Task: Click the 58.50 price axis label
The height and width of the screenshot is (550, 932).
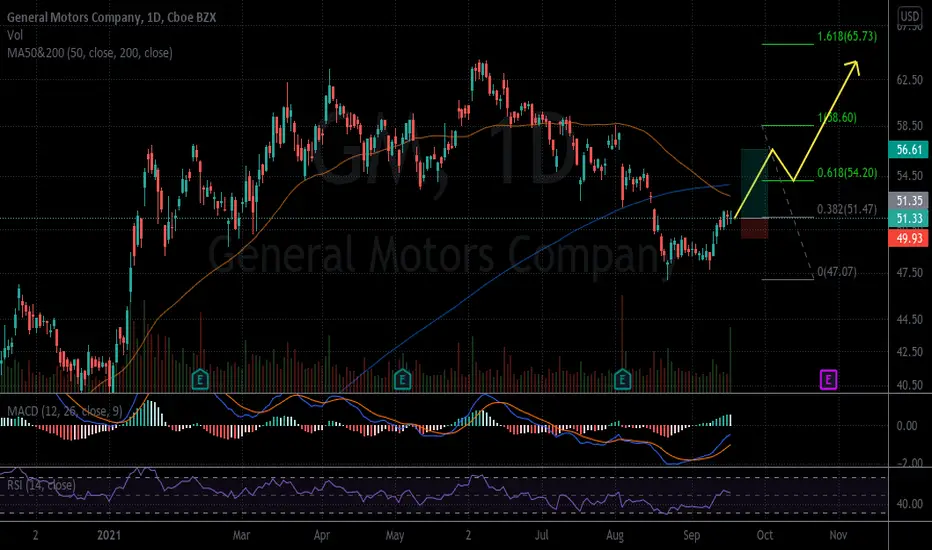Action: click(x=909, y=126)
